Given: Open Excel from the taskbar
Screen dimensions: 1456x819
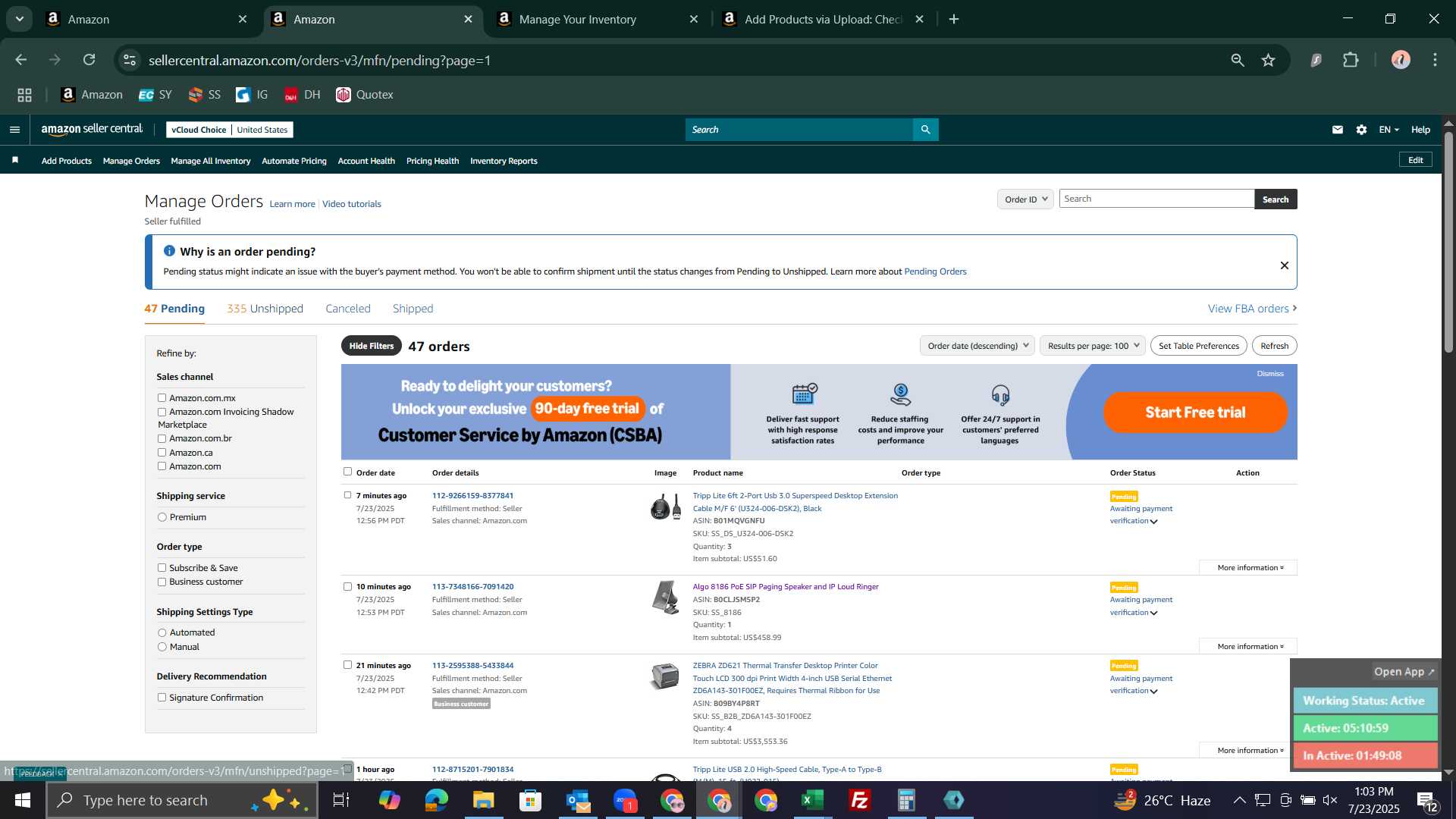Looking at the screenshot, I should point(813,800).
